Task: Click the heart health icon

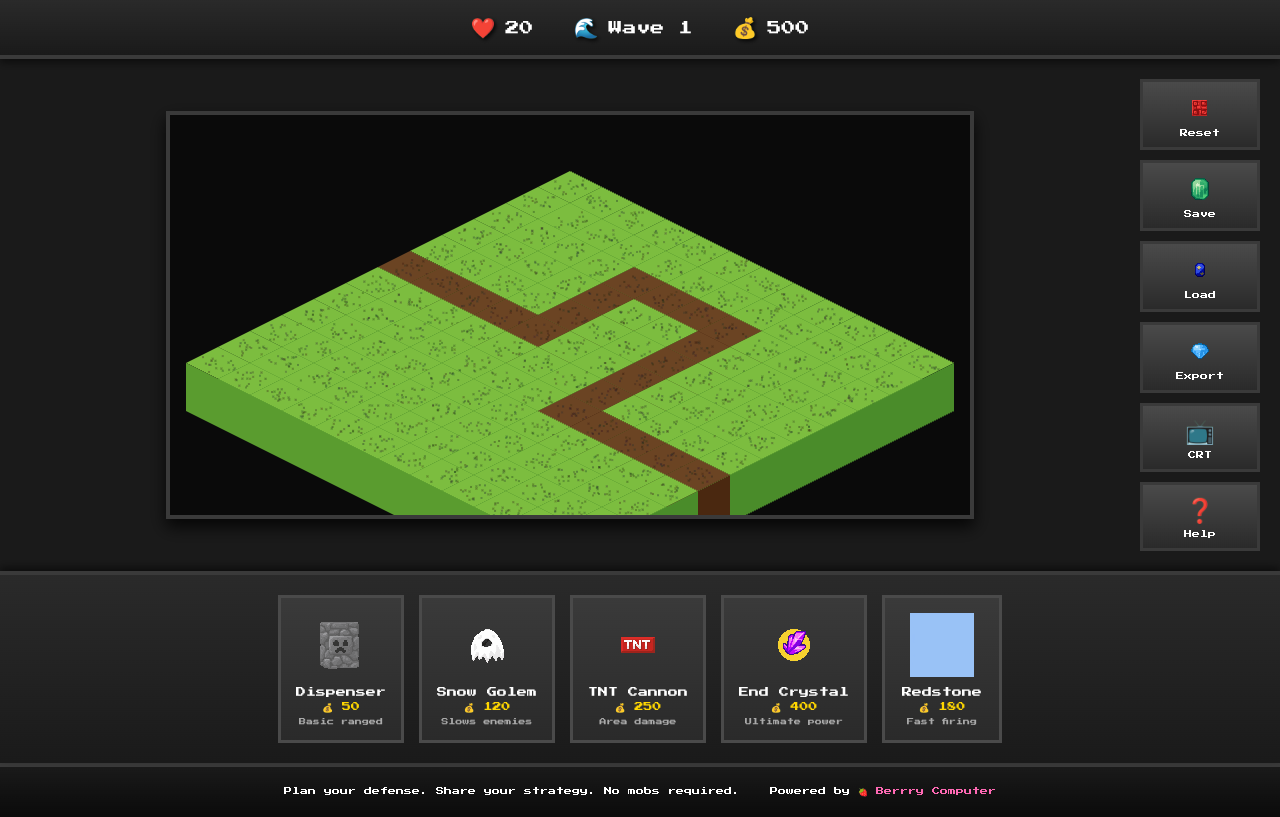Action: click(484, 27)
